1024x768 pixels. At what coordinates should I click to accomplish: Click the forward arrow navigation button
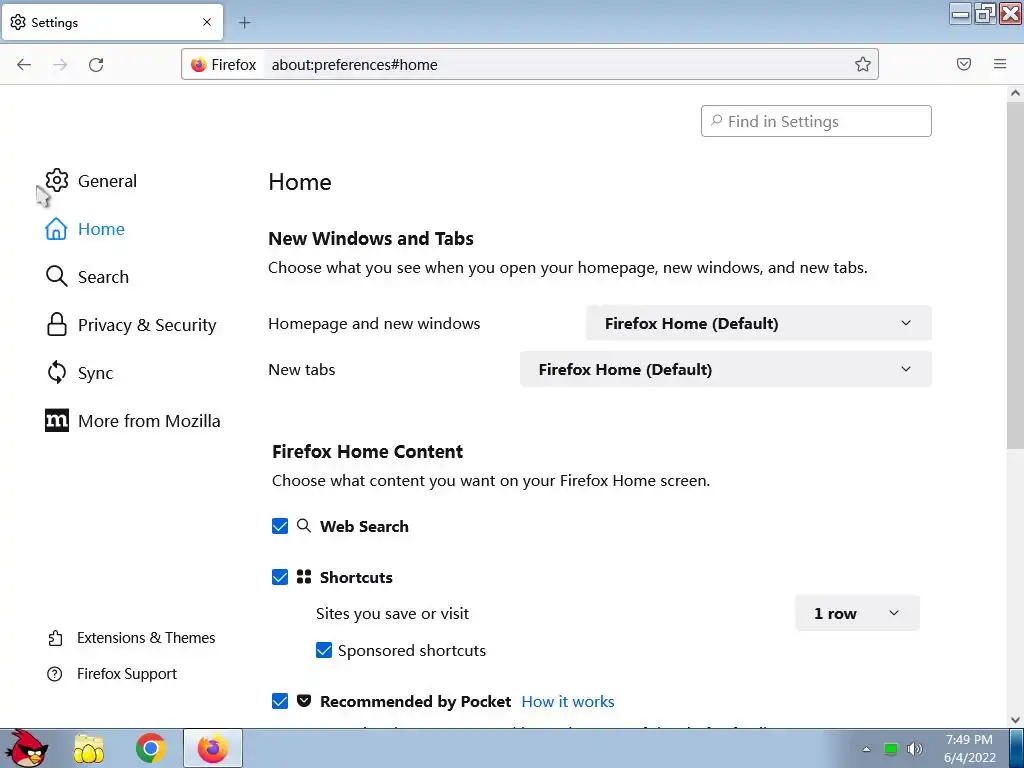pos(60,64)
